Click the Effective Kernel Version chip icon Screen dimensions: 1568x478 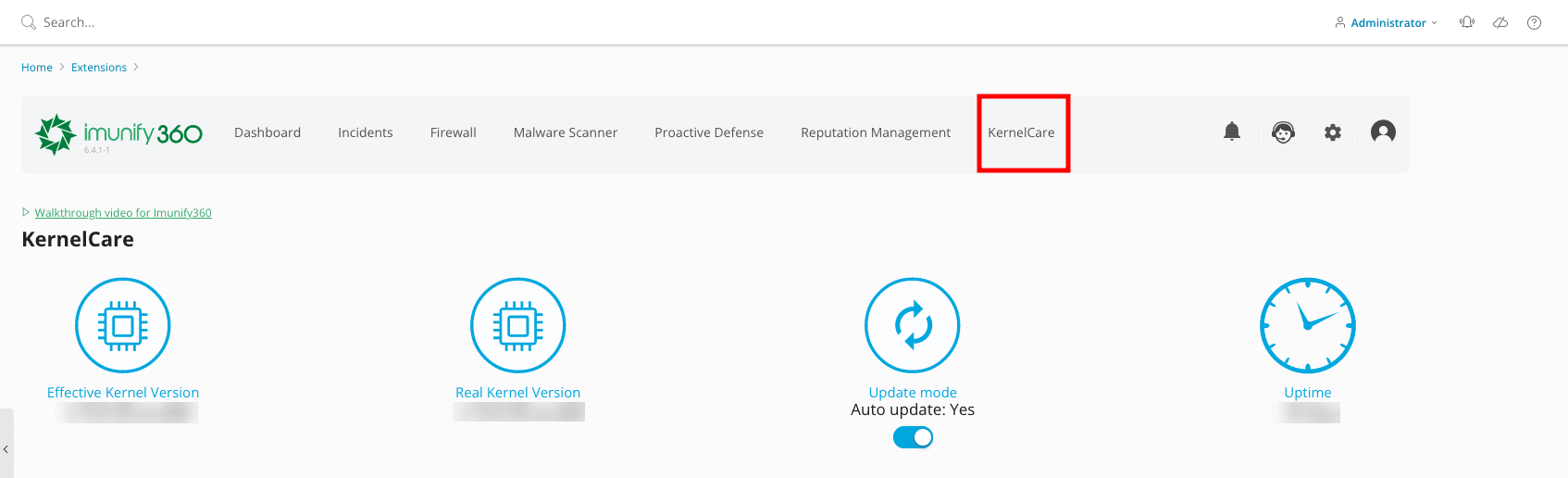(x=123, y=325)
